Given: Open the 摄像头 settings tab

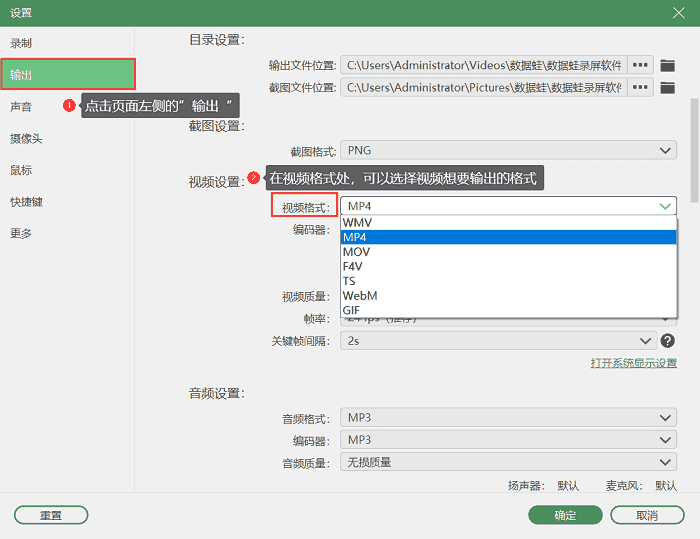Looking at the screenshot, I should pos(26,139).
